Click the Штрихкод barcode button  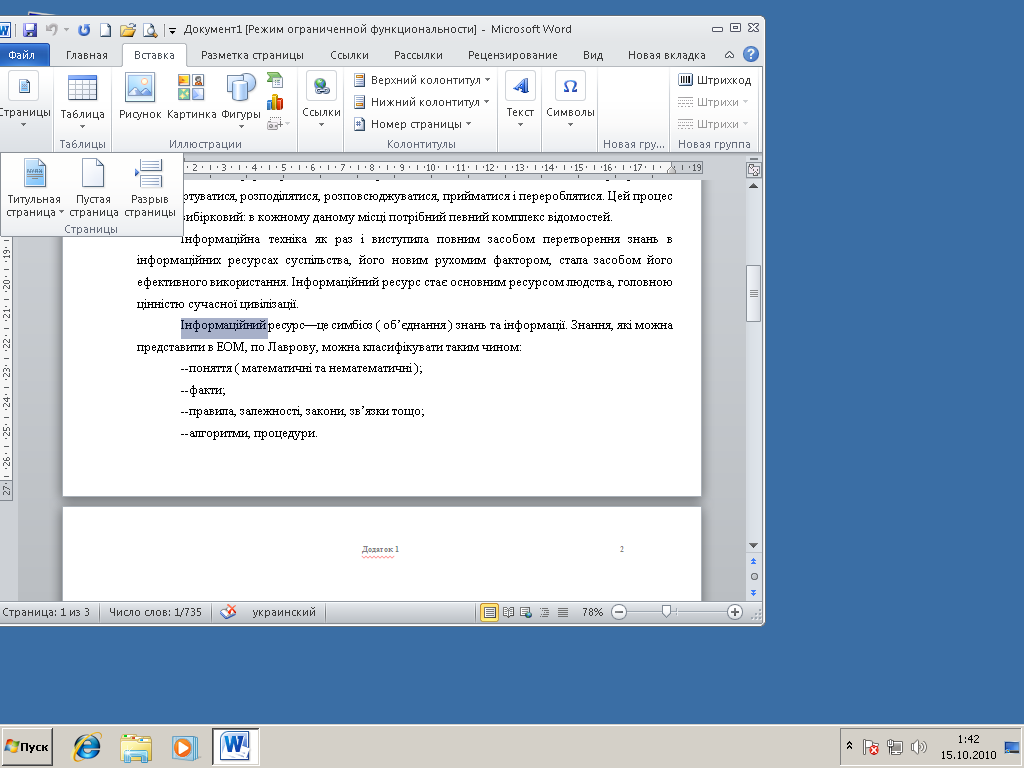coord(714,80)
